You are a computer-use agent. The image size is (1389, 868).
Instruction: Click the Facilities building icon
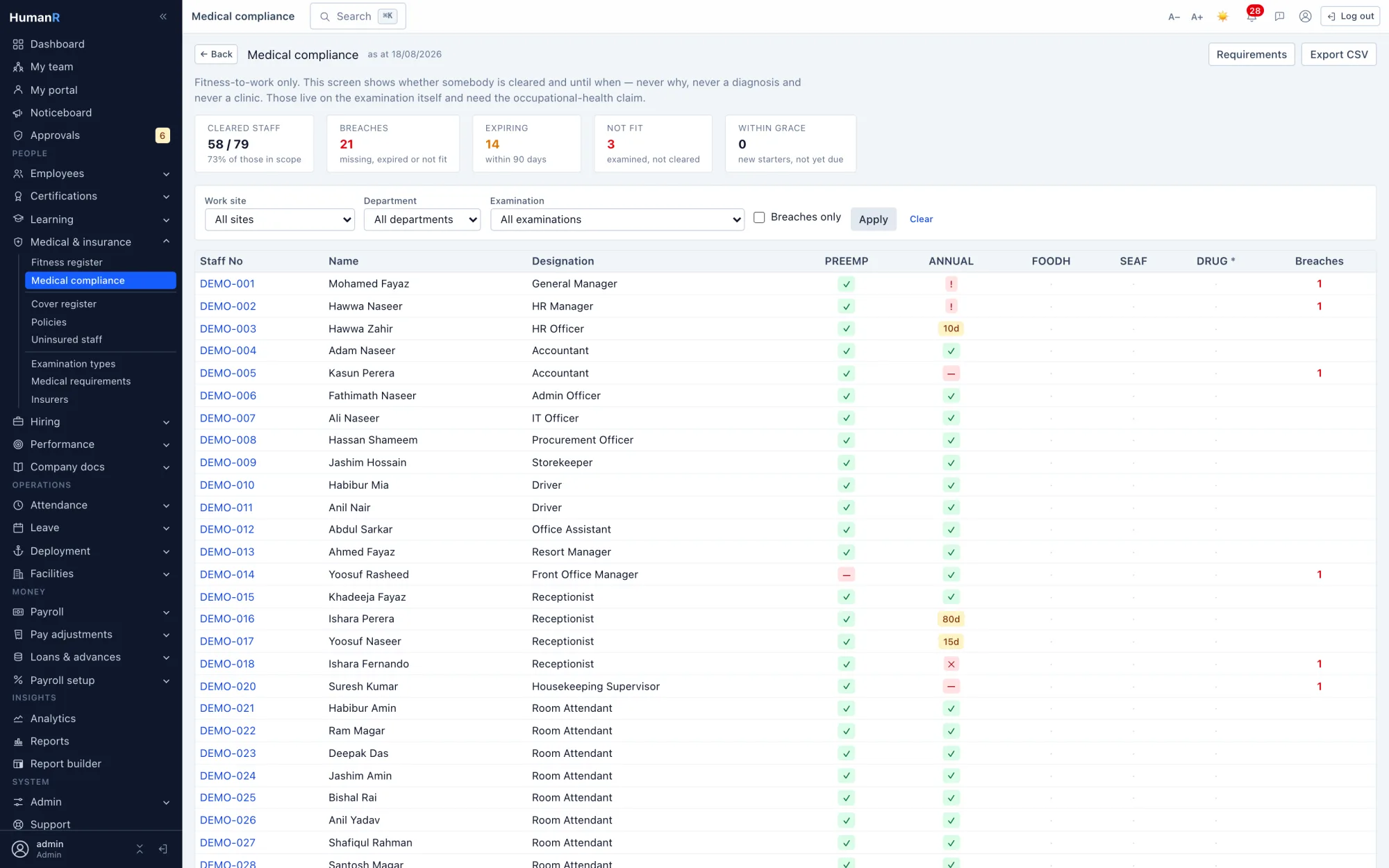click(18, 574)
